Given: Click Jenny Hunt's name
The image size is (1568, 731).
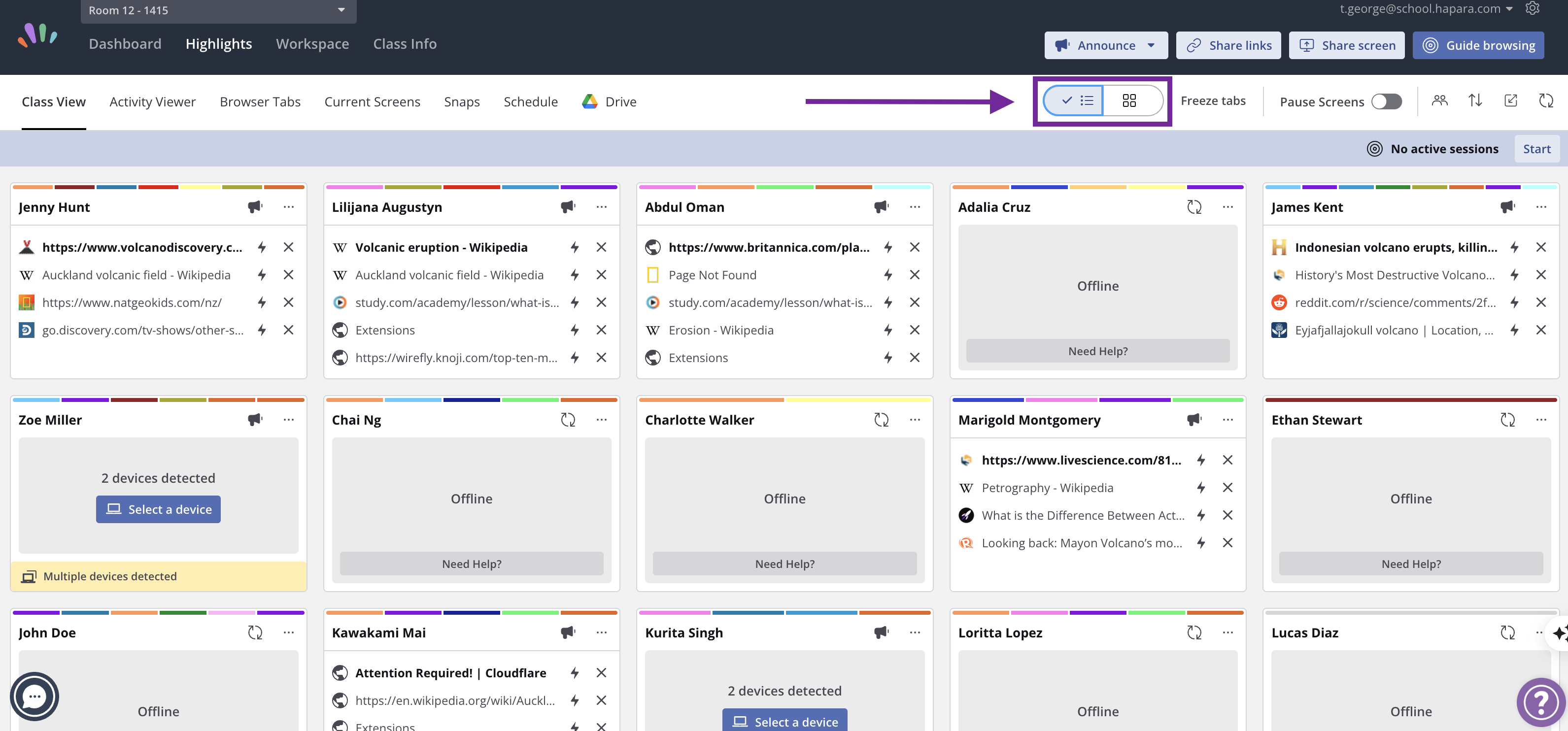Looking at the screenshot, I should [x=54, y=207].
